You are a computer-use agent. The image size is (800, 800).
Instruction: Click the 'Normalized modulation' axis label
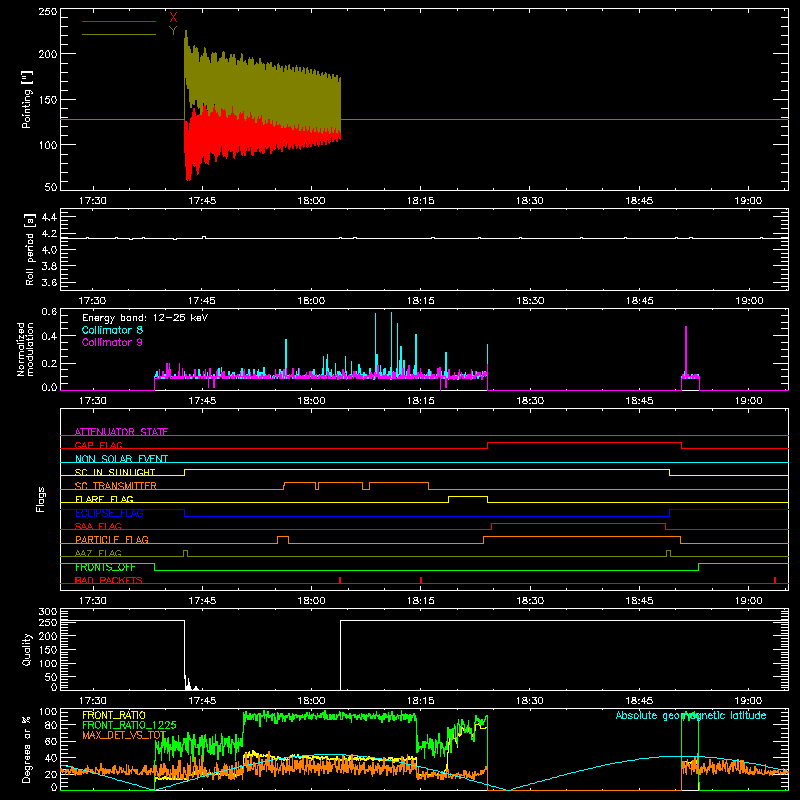pyautogui.click(x=25, y=349)
